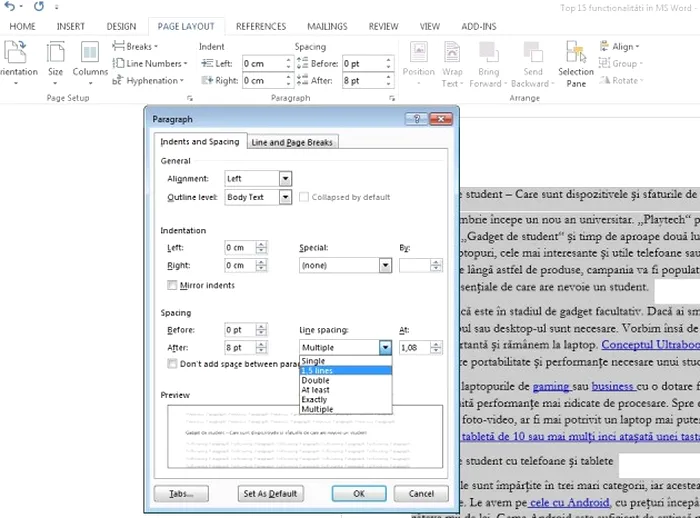Screen dimensions: 700x518
Task: Select Exactly line spacing option
Action: point(346,400)
